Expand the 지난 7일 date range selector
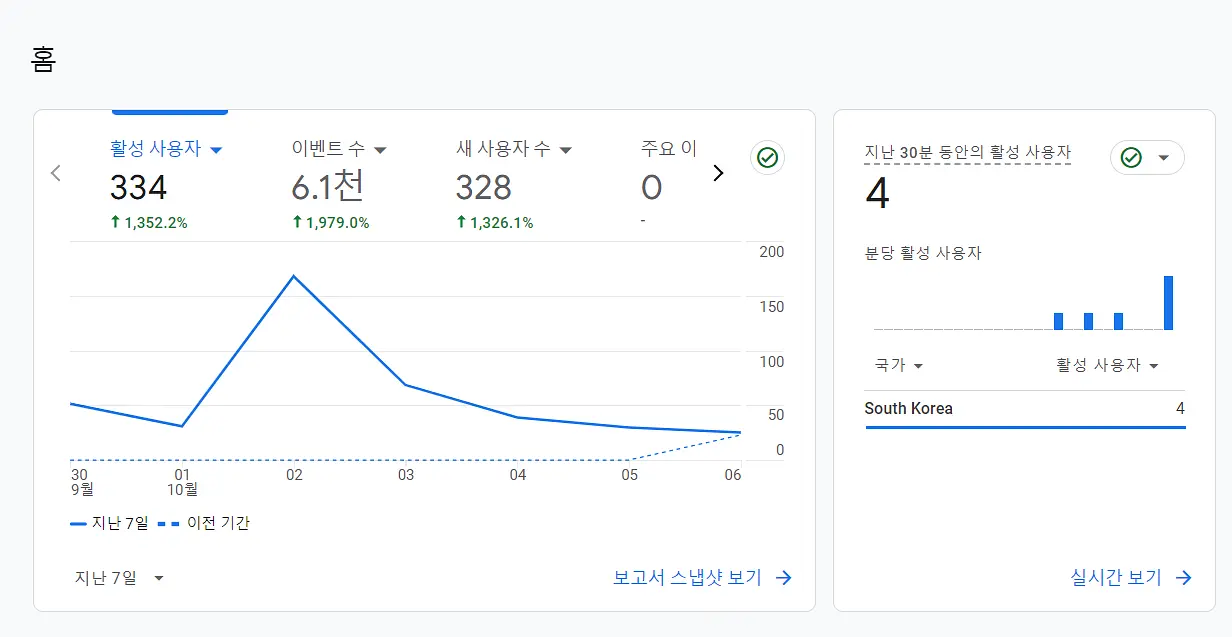1232x637 pixels. [119, 578]
